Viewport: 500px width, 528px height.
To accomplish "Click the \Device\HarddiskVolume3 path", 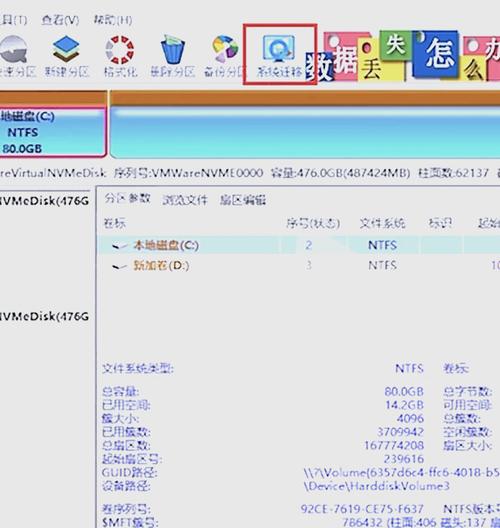I will [376, 486].
